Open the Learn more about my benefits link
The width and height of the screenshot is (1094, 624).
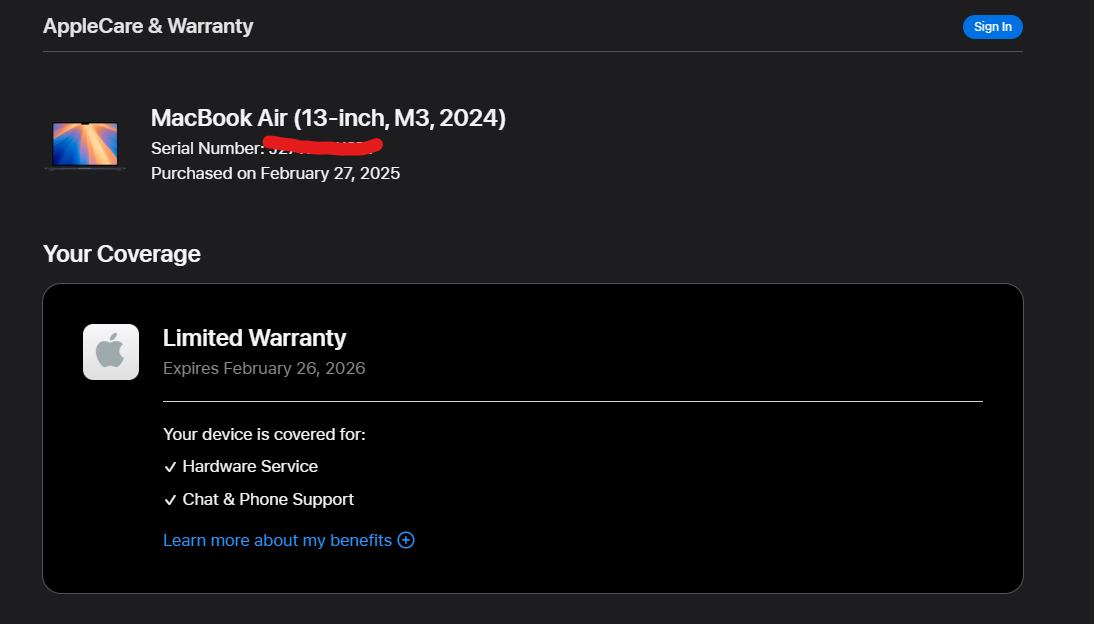click(277, 540)
